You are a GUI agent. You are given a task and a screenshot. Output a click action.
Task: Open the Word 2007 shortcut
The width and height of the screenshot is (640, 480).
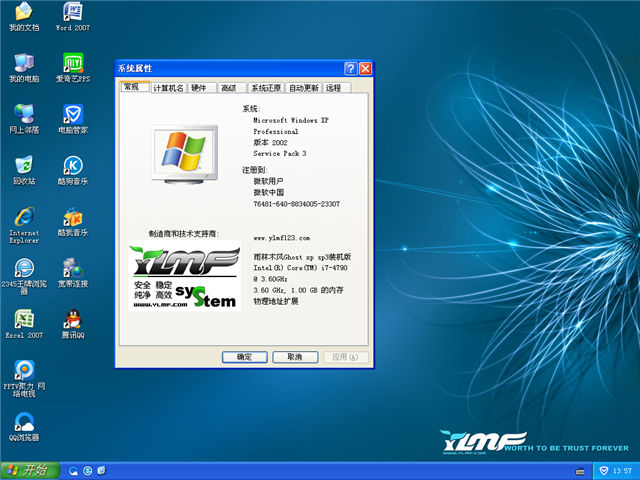[x=73, y=16]
